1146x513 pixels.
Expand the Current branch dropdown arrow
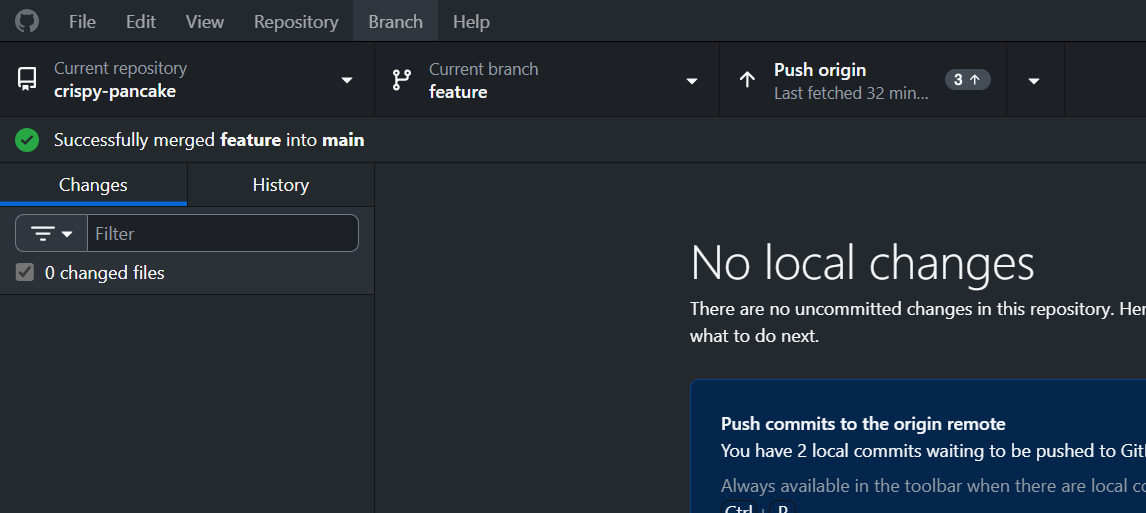click(691, 80)
